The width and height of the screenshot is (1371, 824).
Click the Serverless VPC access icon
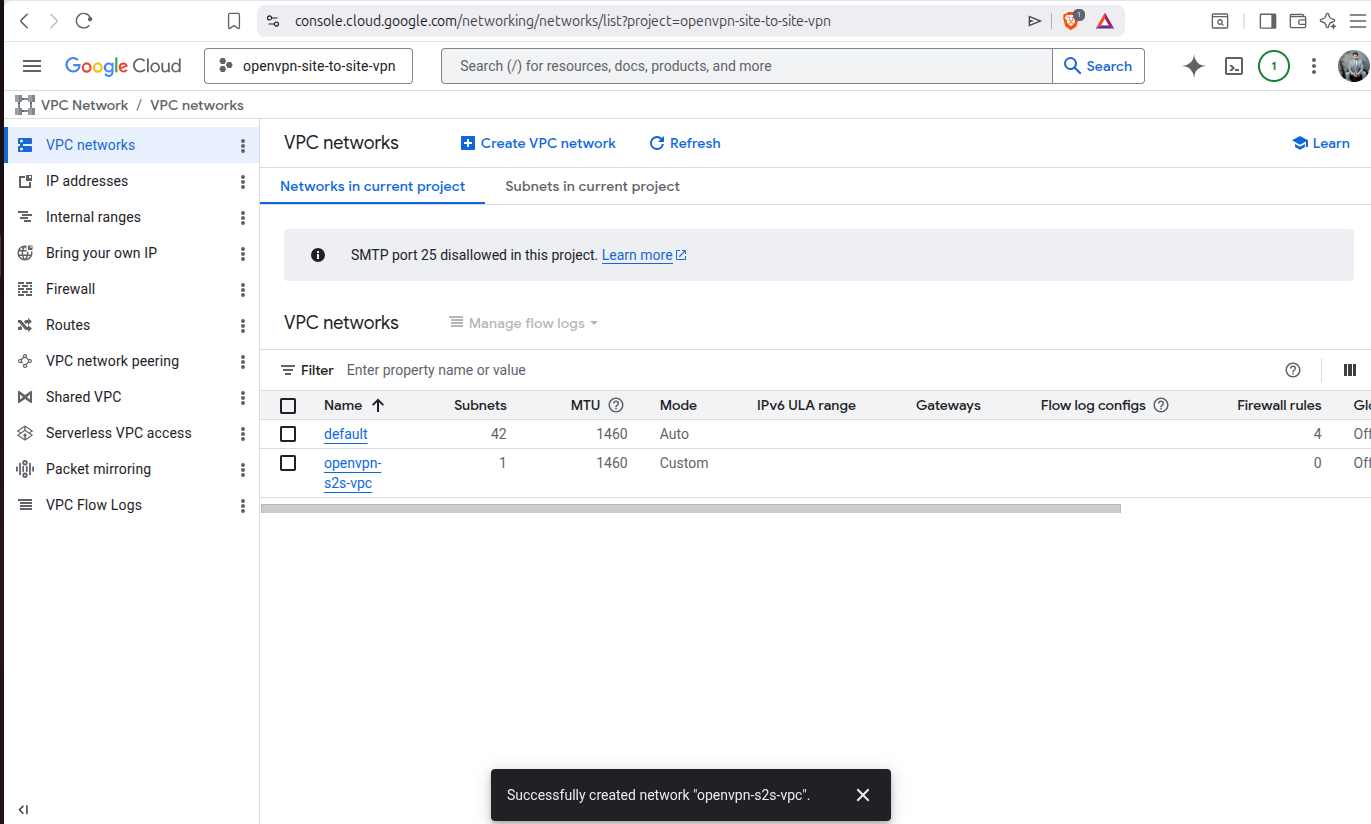click(26, 433)
